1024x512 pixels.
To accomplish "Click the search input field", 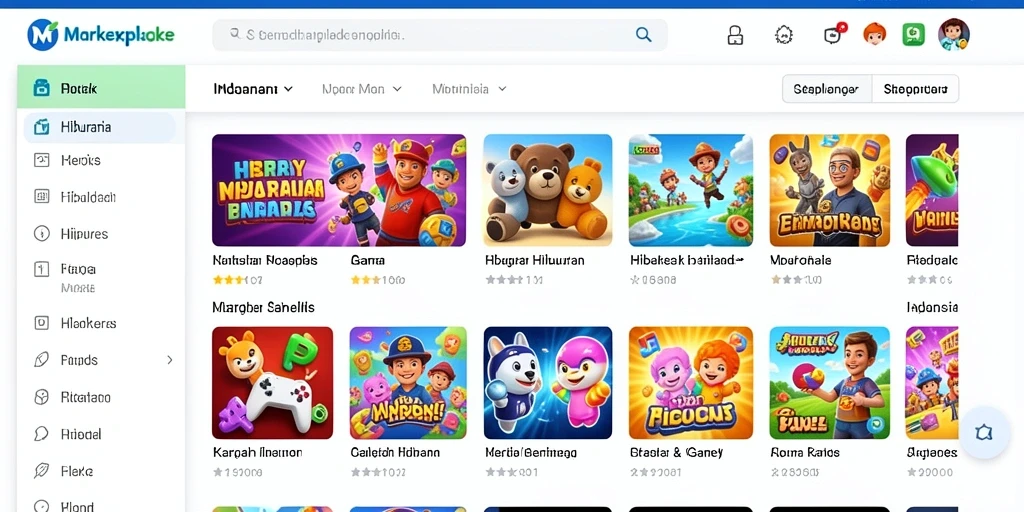I will 440,35.
